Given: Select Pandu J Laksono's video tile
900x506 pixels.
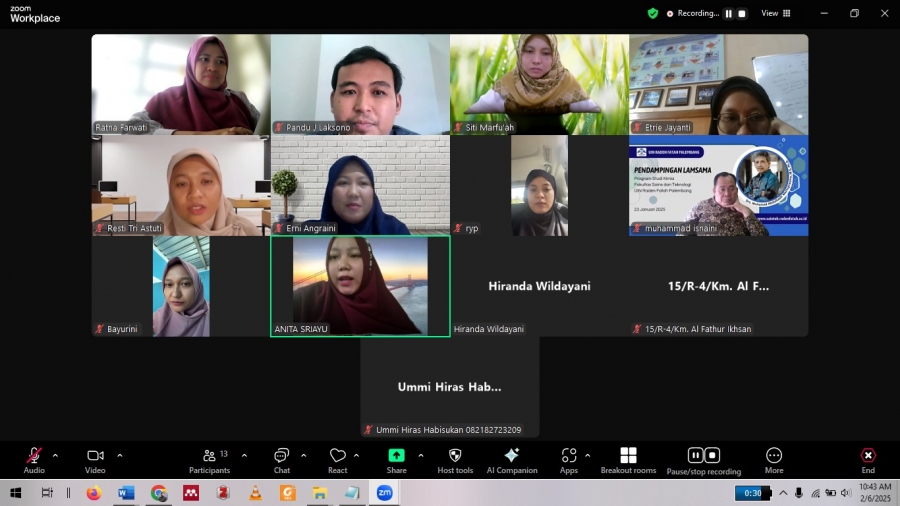Looking at the screenshot, I should [x=360, y=84].
